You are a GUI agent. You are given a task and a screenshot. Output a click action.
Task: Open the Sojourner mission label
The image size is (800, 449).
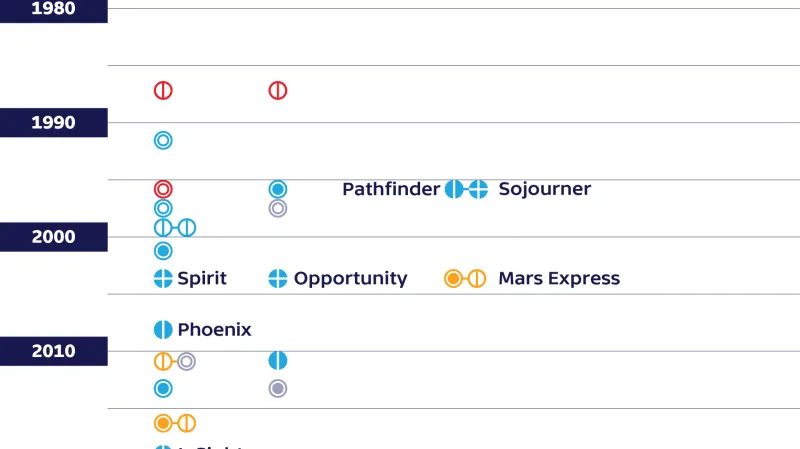pos(544,189)
